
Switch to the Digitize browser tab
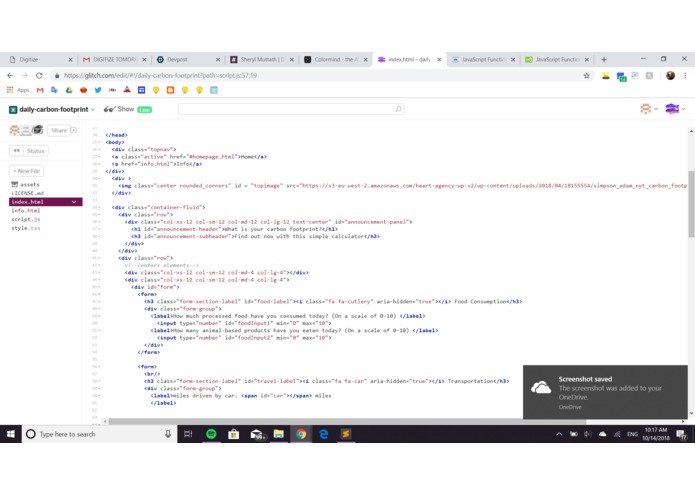[39, 59]
